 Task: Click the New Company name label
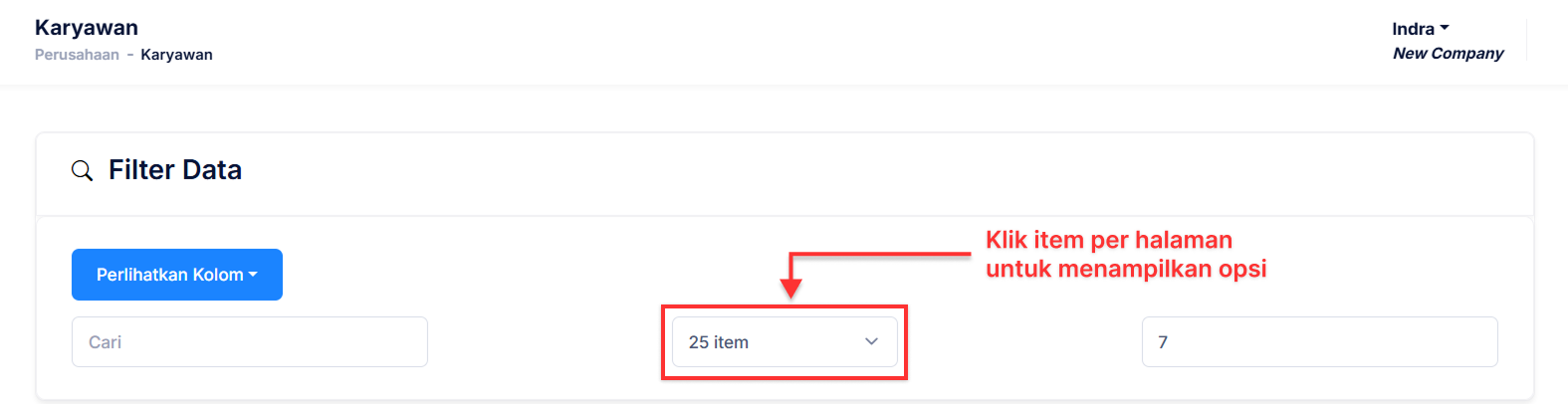coord(1448,54)
